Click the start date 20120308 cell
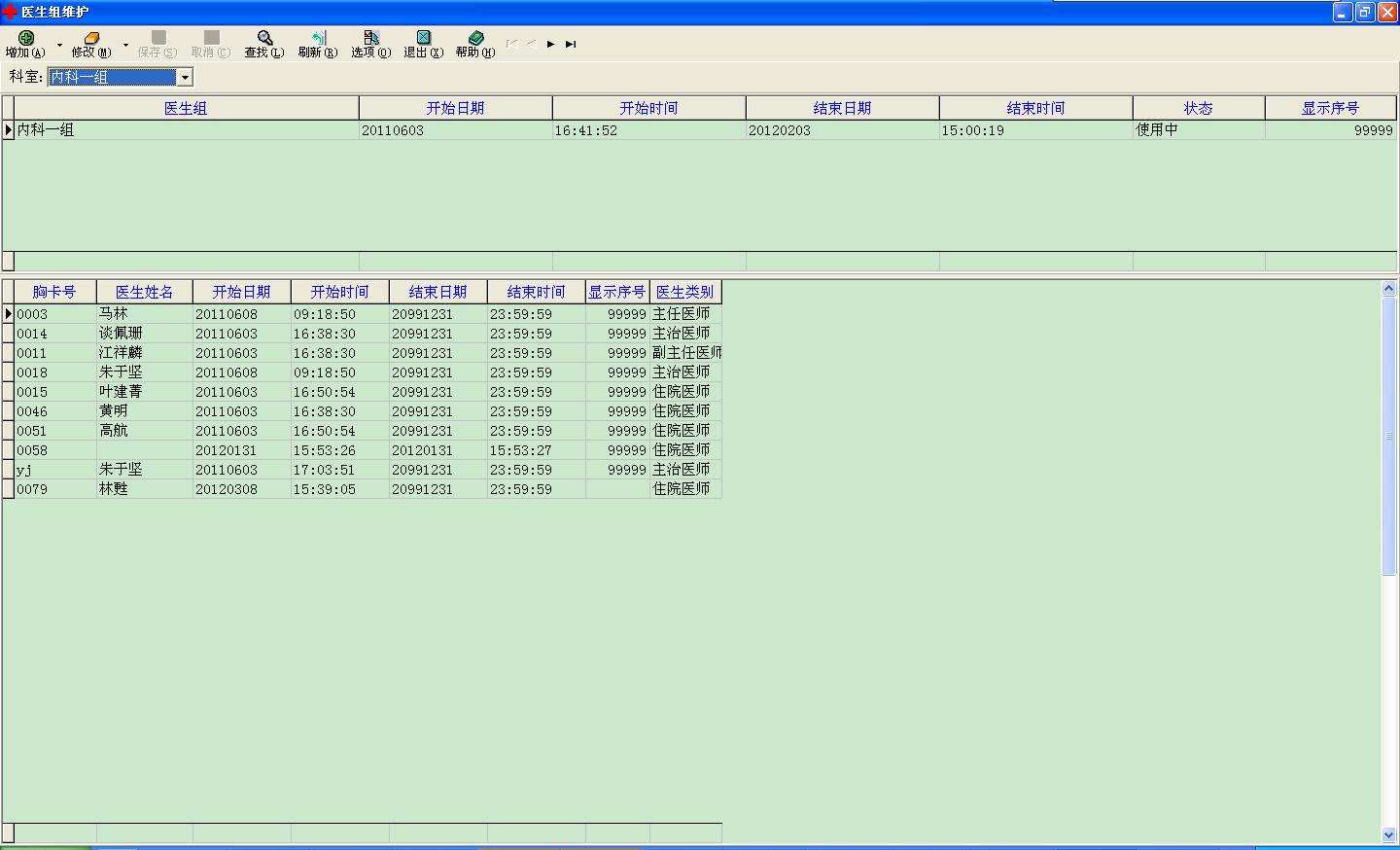The width and height of the screenshot is (1400, 850). (x=242, y=489)
